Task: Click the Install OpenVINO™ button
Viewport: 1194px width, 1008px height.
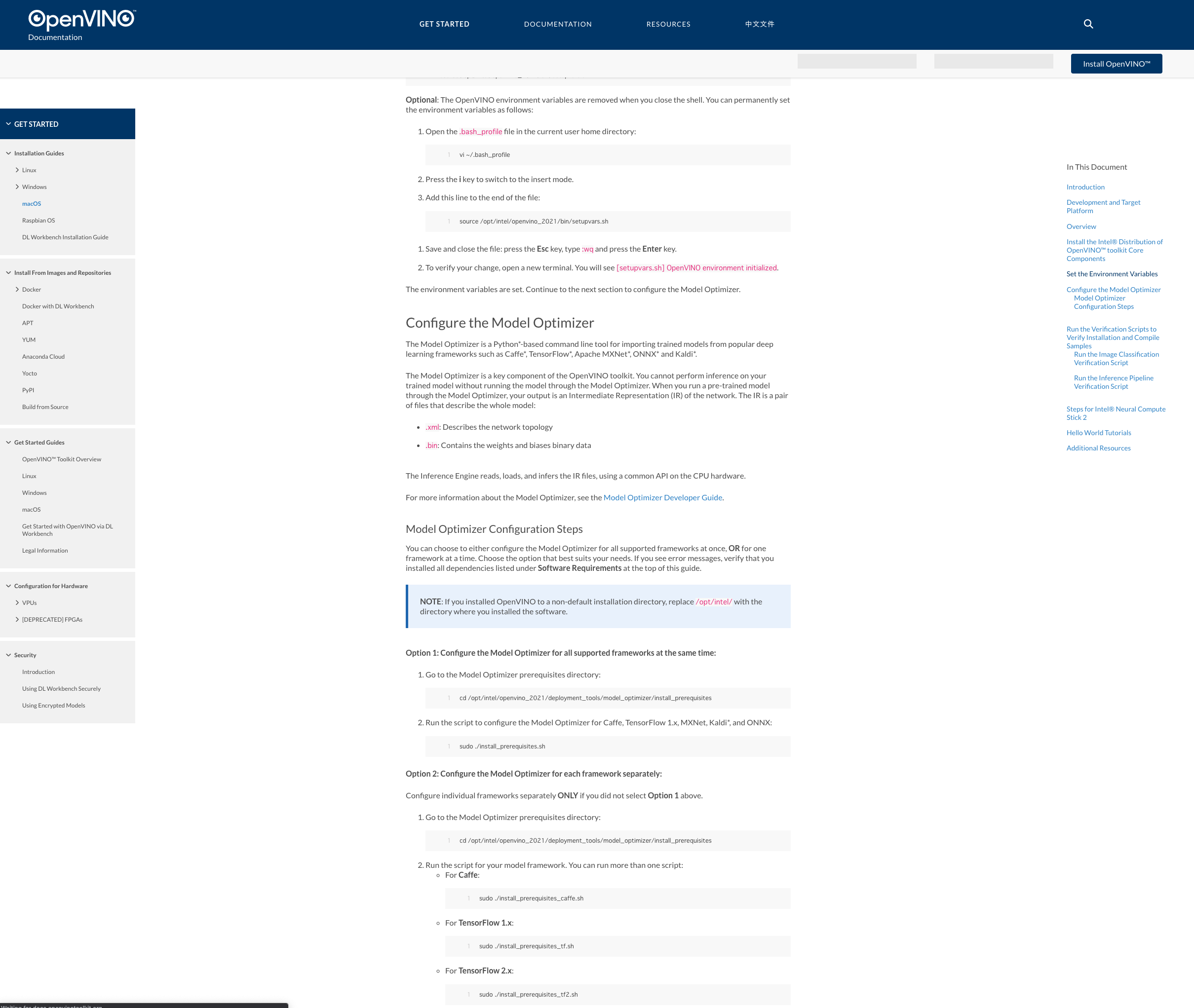Action: click(x=1116, y=64)
